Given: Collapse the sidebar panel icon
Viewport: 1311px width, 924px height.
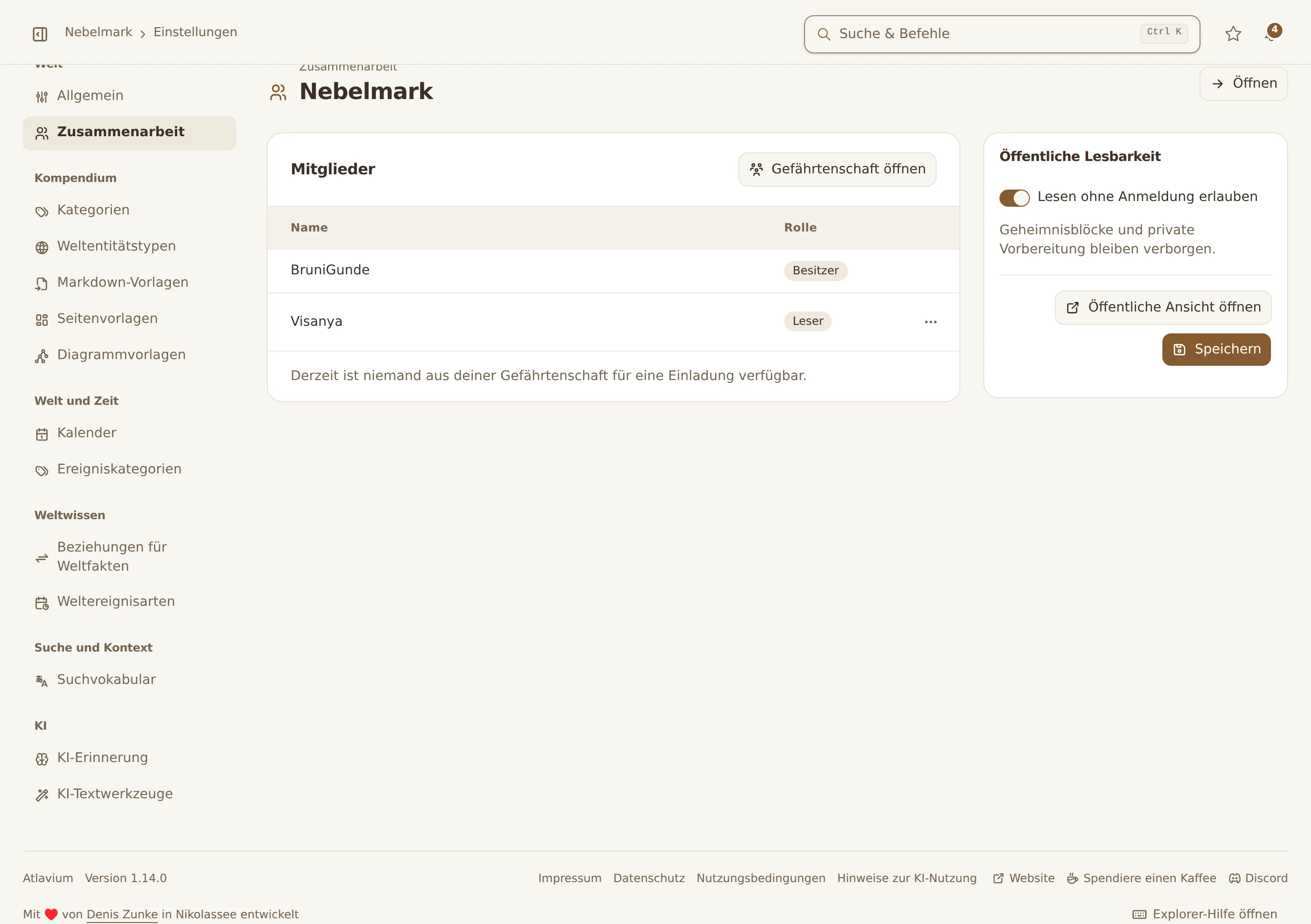Looking at the screenshot, I should pyautogui.click(x=40, y=34).
